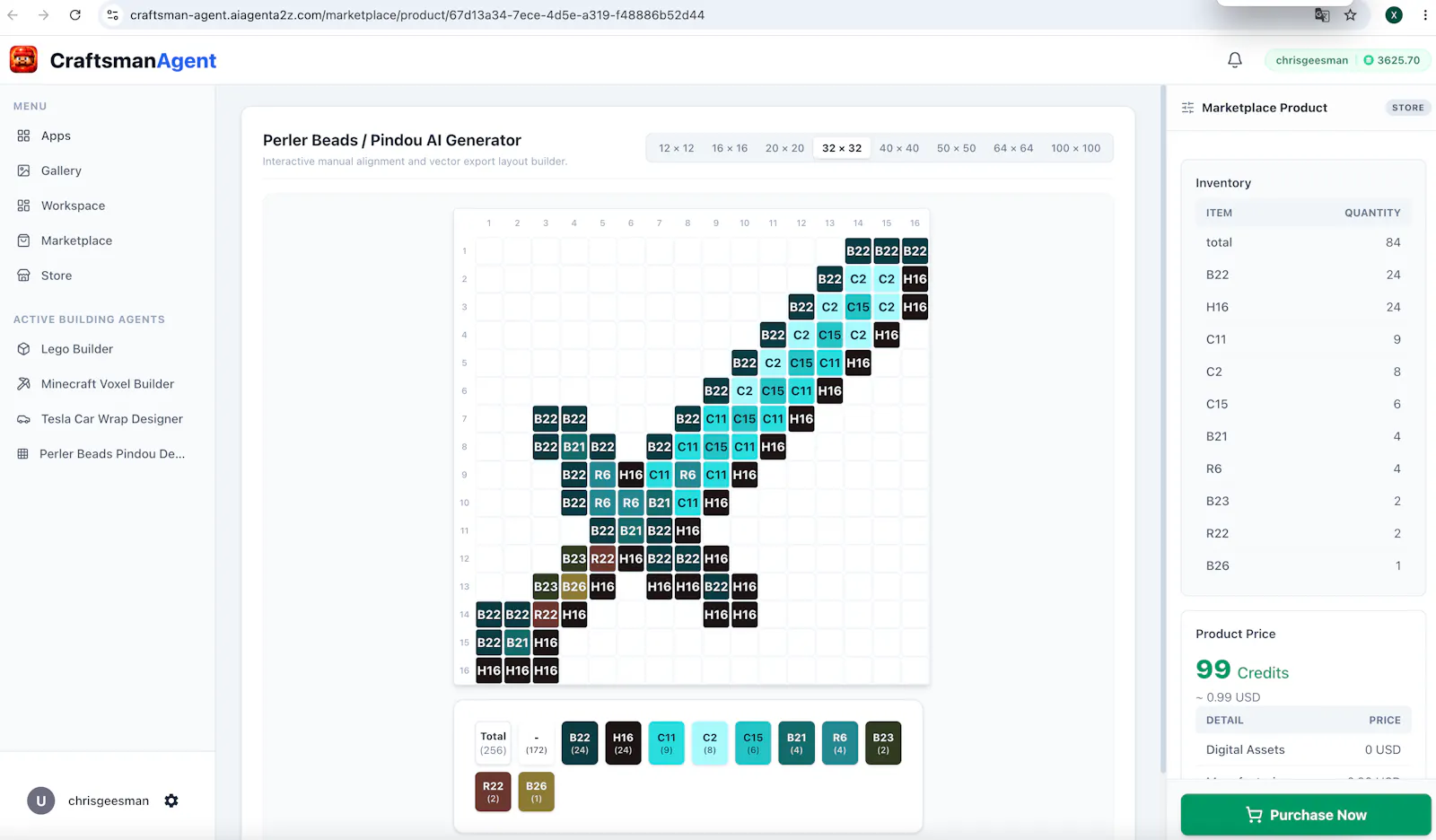Click the R22 (2) color swatch

pos(493,792)
